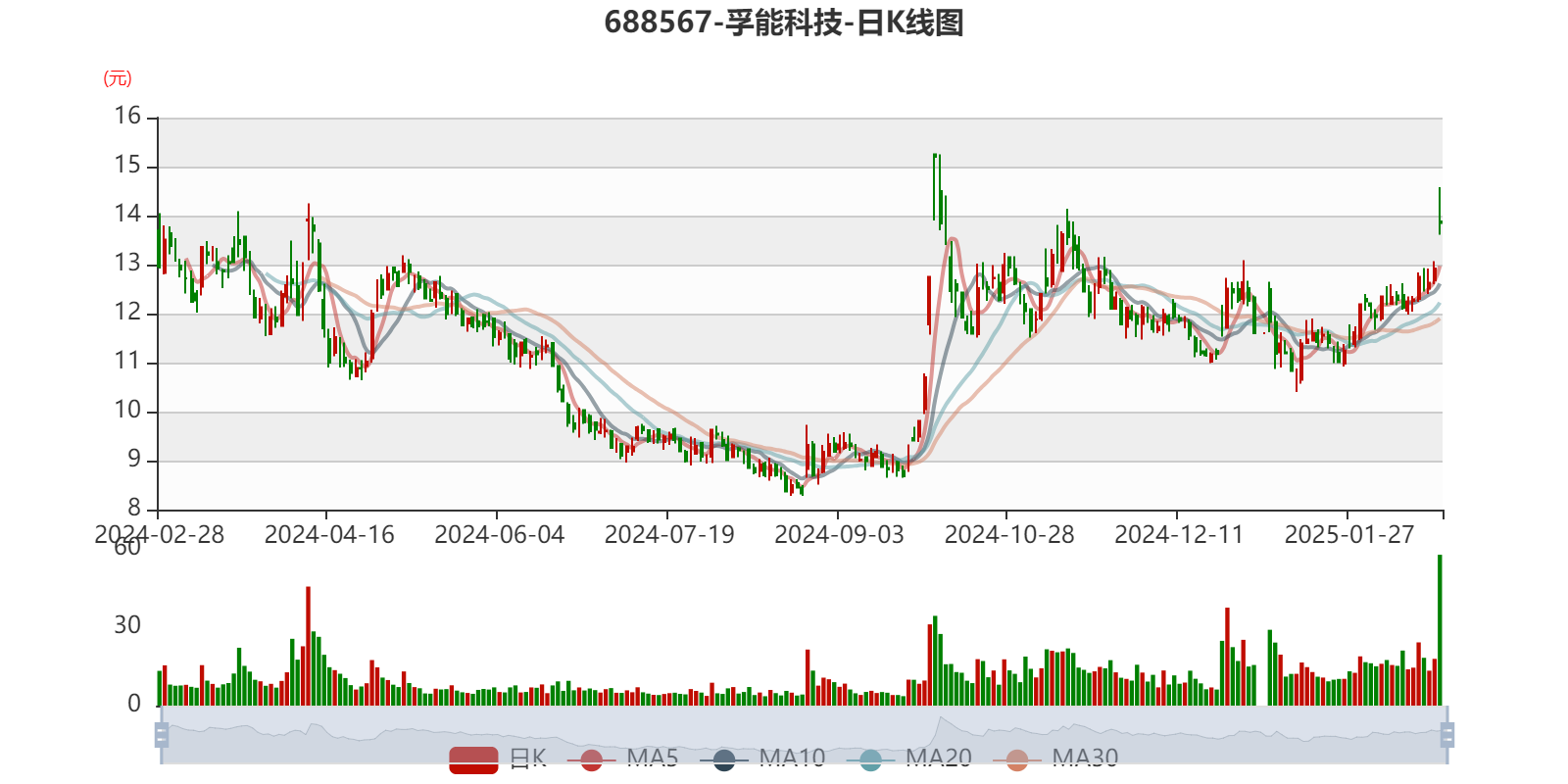The image size is (1568, 784).
Task: Click the price axis label 13
Action: point(127,263)
